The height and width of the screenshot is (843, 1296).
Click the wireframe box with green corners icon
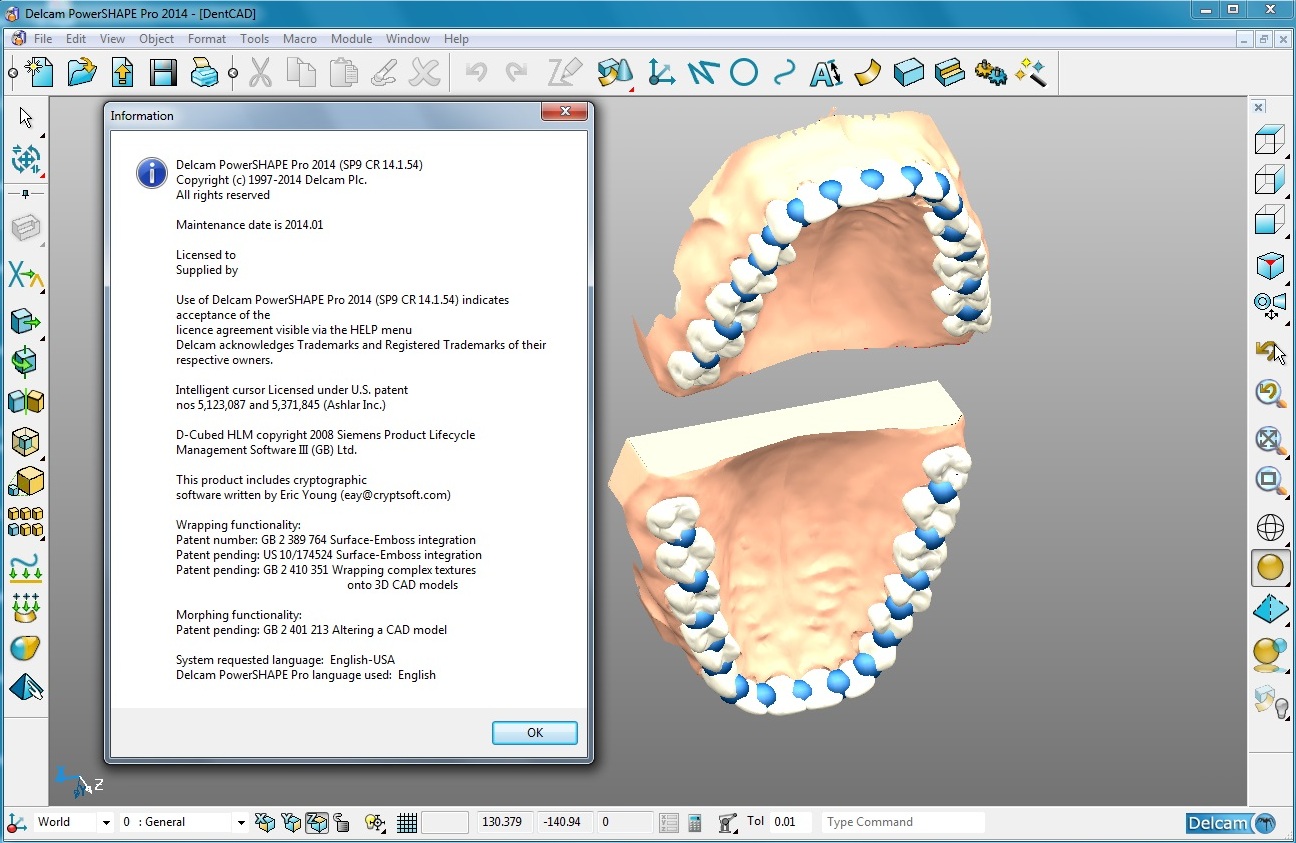25,441
